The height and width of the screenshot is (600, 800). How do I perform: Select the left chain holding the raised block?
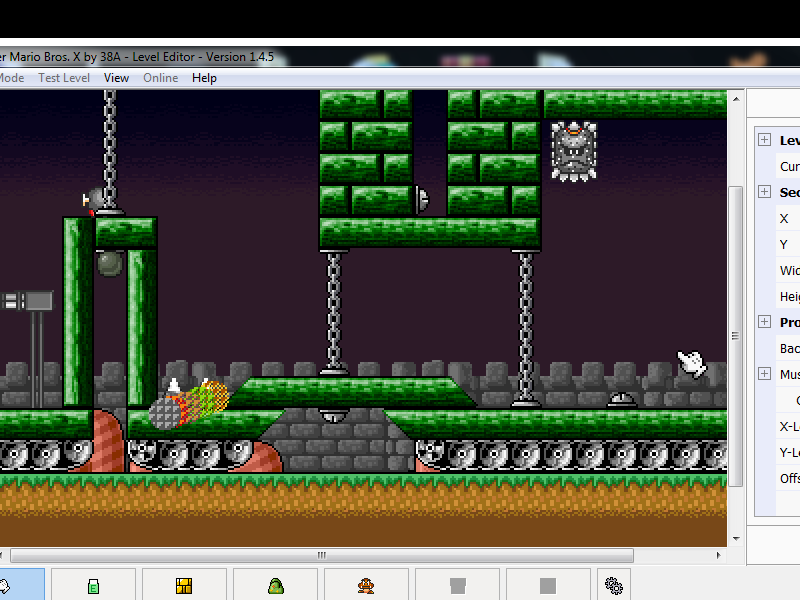(x=334, y=312)
